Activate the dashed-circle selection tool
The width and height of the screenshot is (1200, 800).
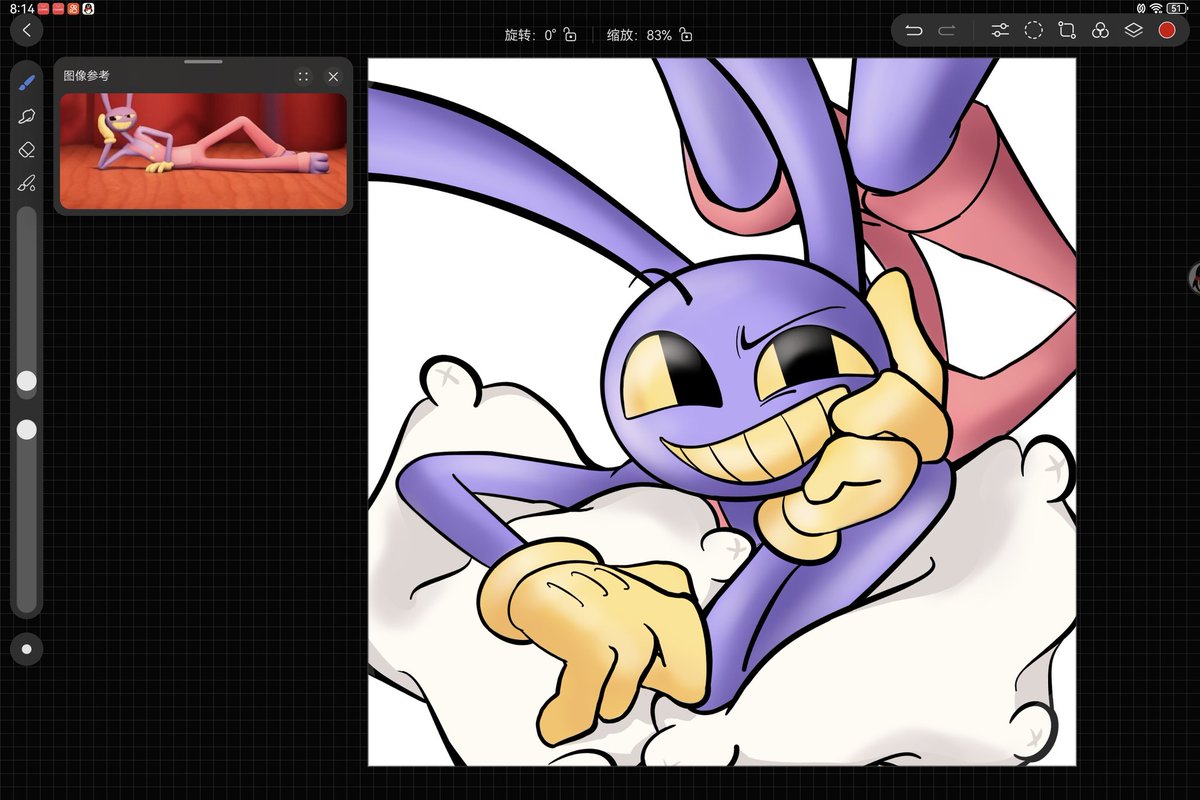[1034, 31]
